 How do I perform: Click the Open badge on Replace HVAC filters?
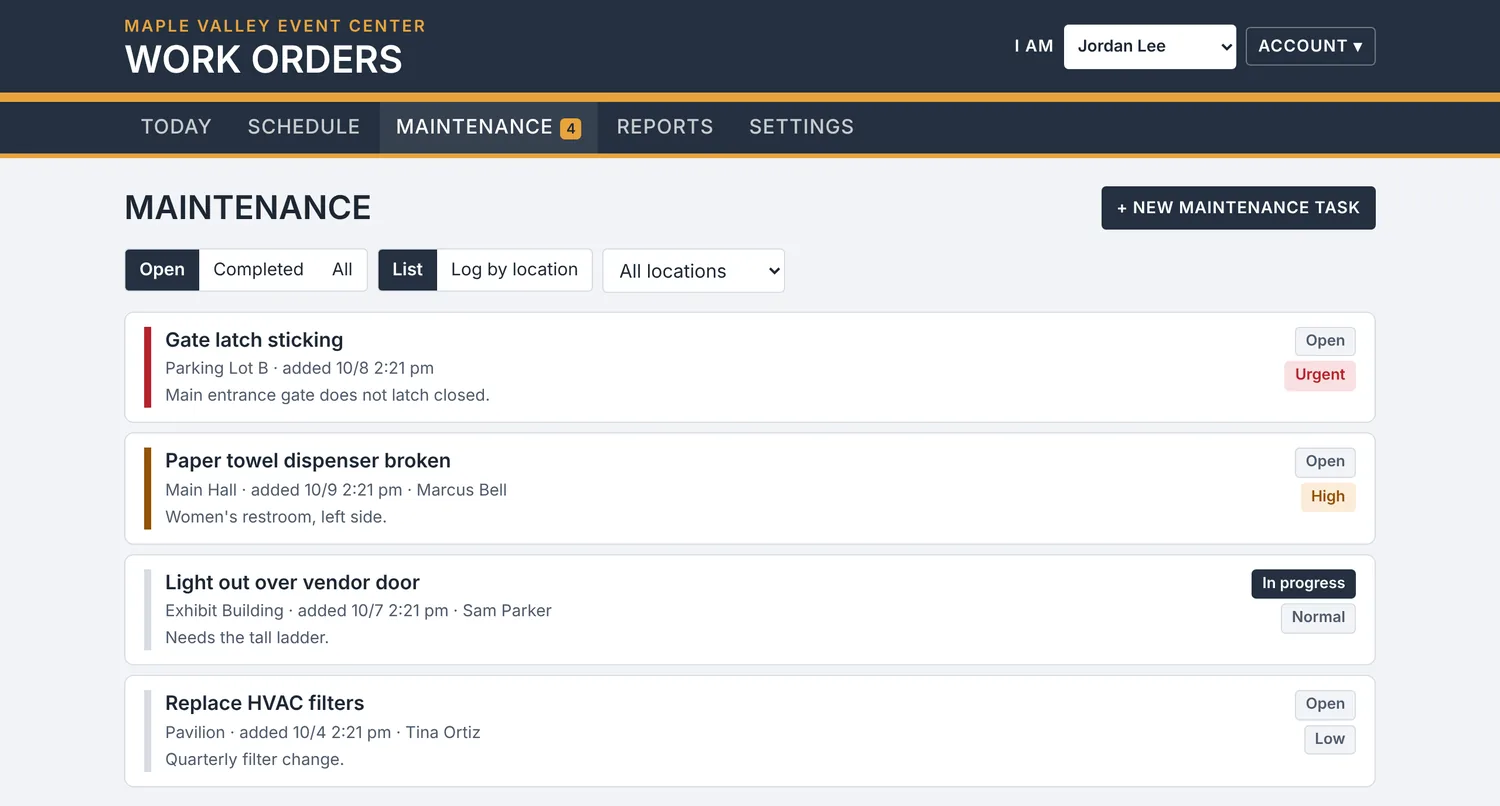(x=1325, y=704)
